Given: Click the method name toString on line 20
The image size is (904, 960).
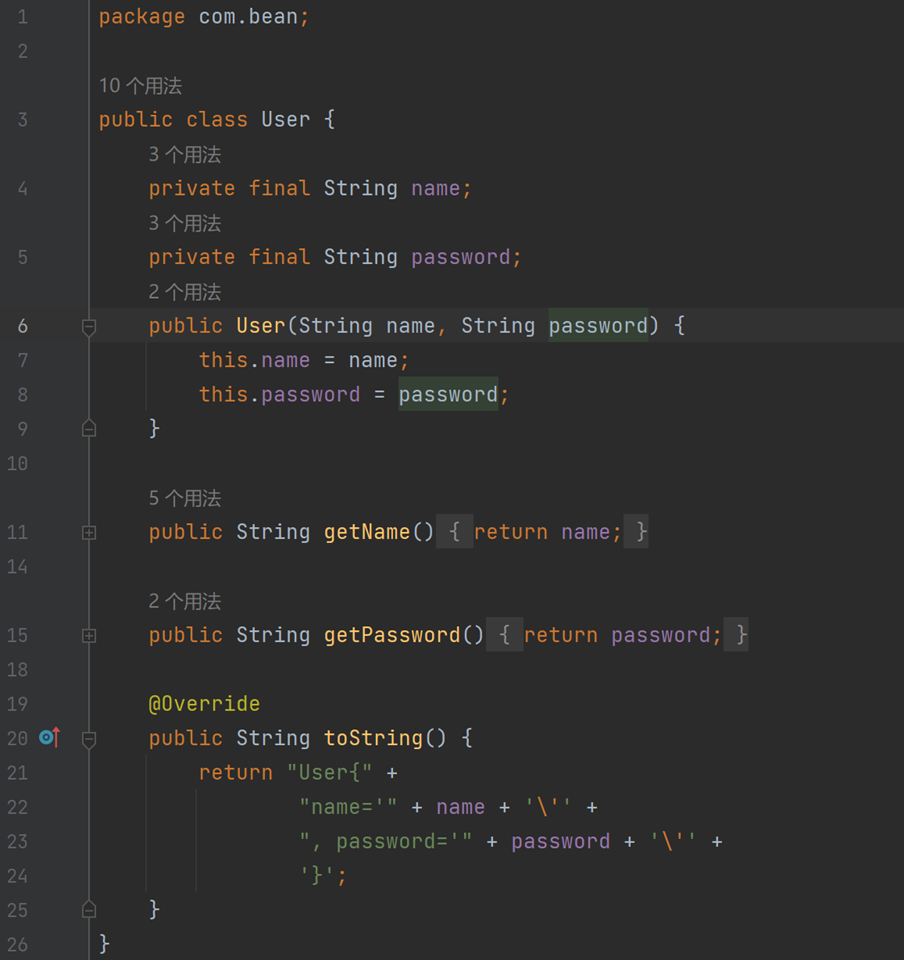Looking at the screenshot, I should click(373, 738).
